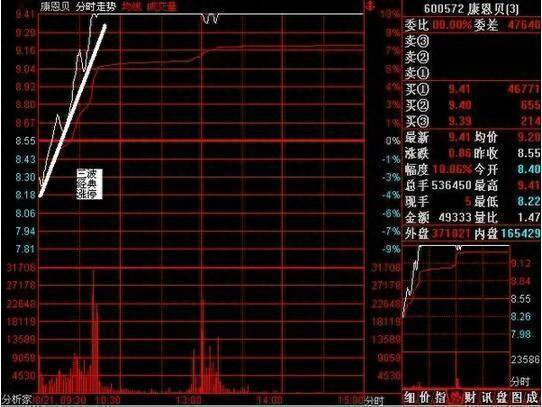This screenshot has width=542, height=407.
Task: Click the 最低 value 8.22
Action: [x=529, y=201]
